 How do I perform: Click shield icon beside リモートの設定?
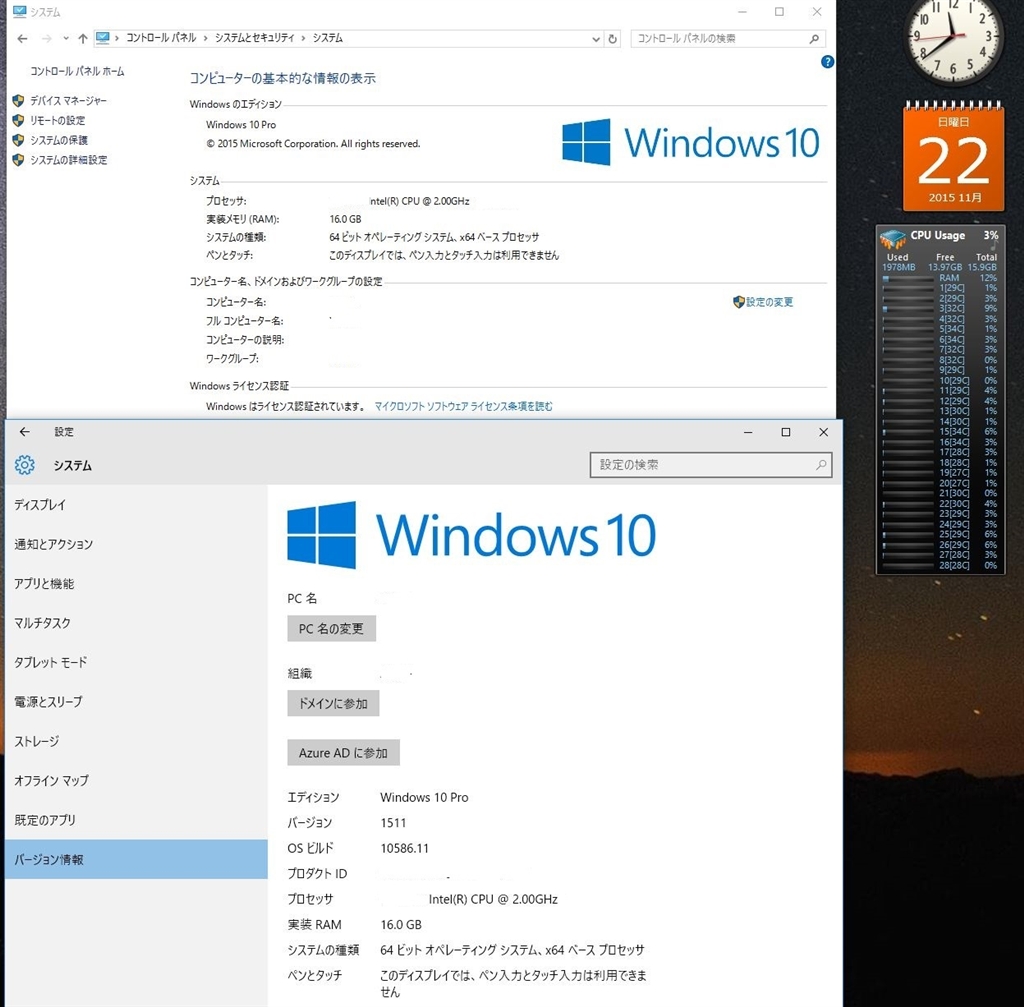18,120
